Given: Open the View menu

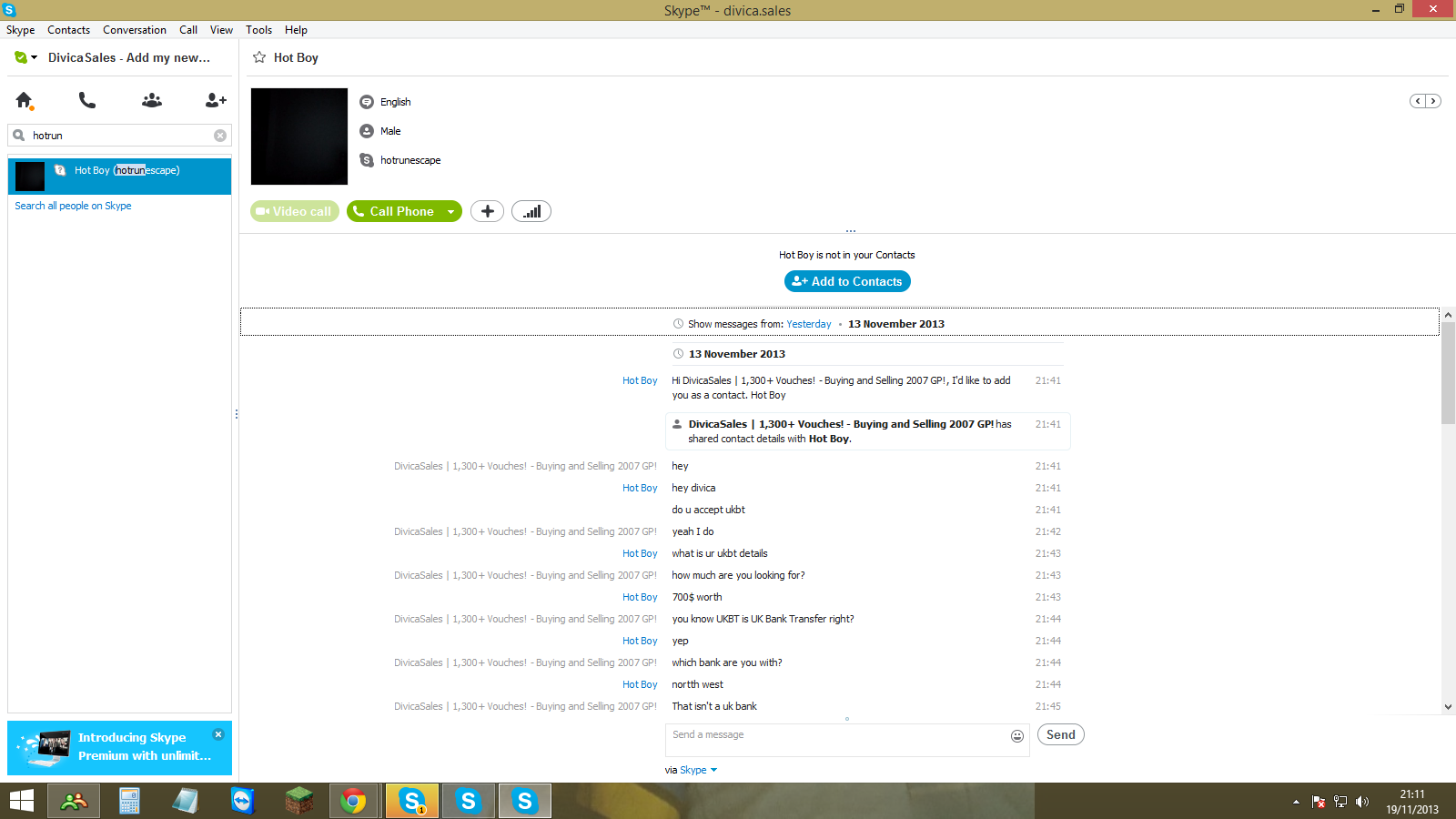Looking at the screenshot, I should 221,30.
